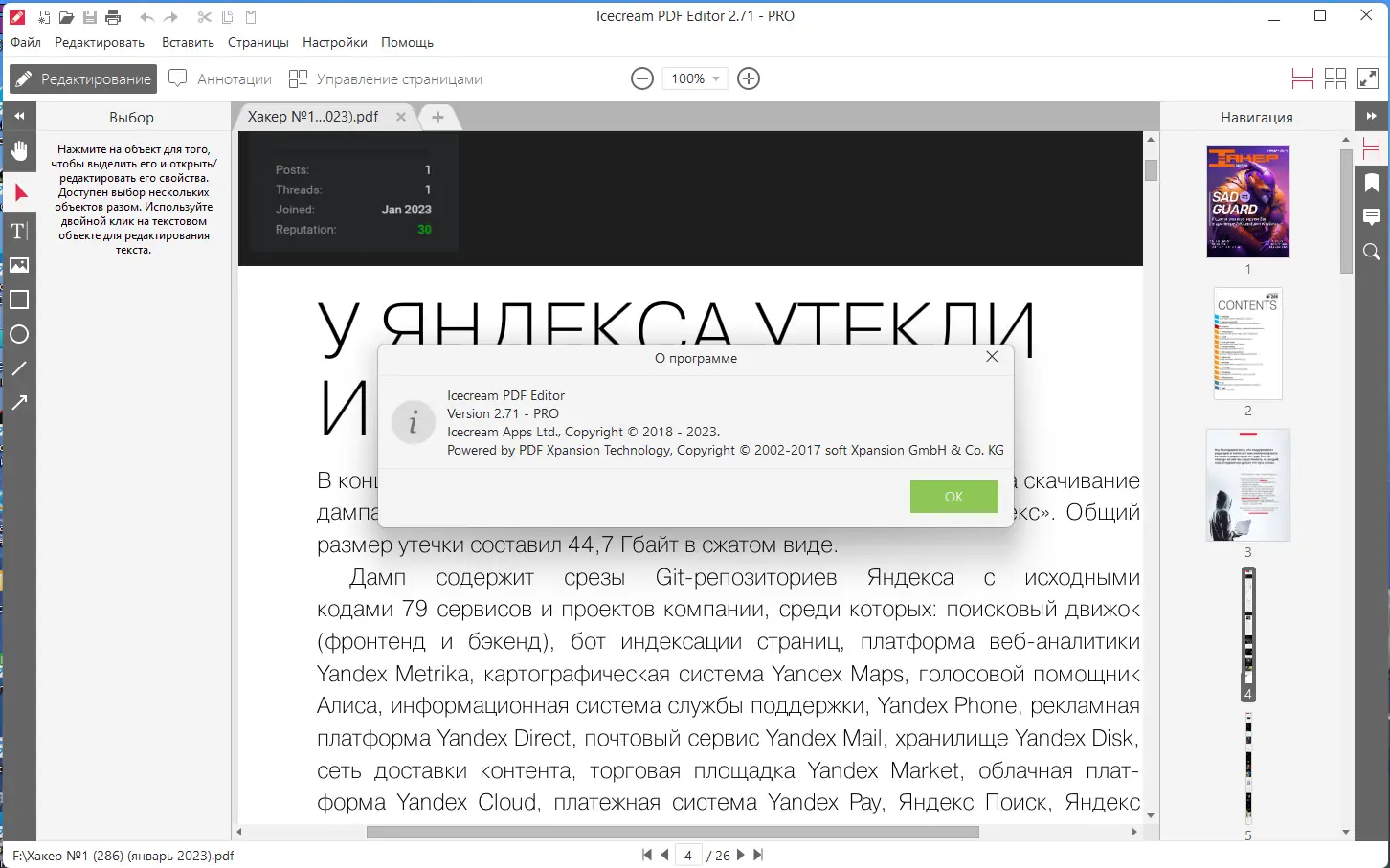Select the Hand tool

(x=19, y=150)
